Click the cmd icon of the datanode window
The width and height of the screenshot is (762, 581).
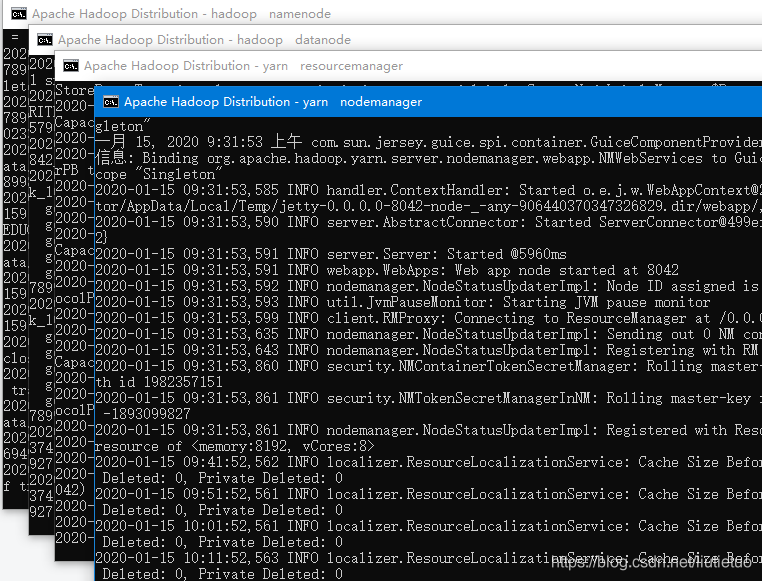(45, 40)
